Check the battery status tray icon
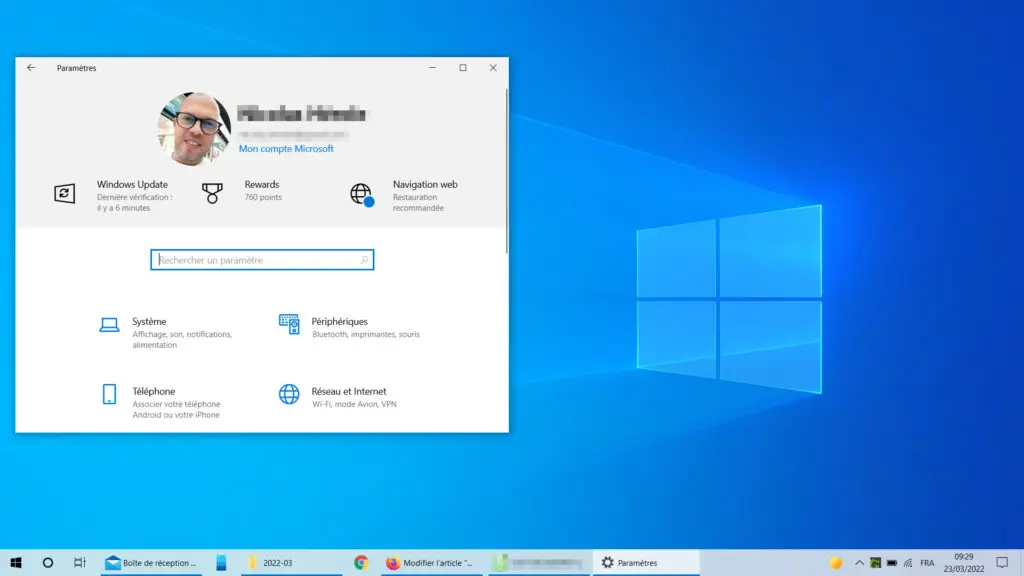 click(x=892, y=563)
